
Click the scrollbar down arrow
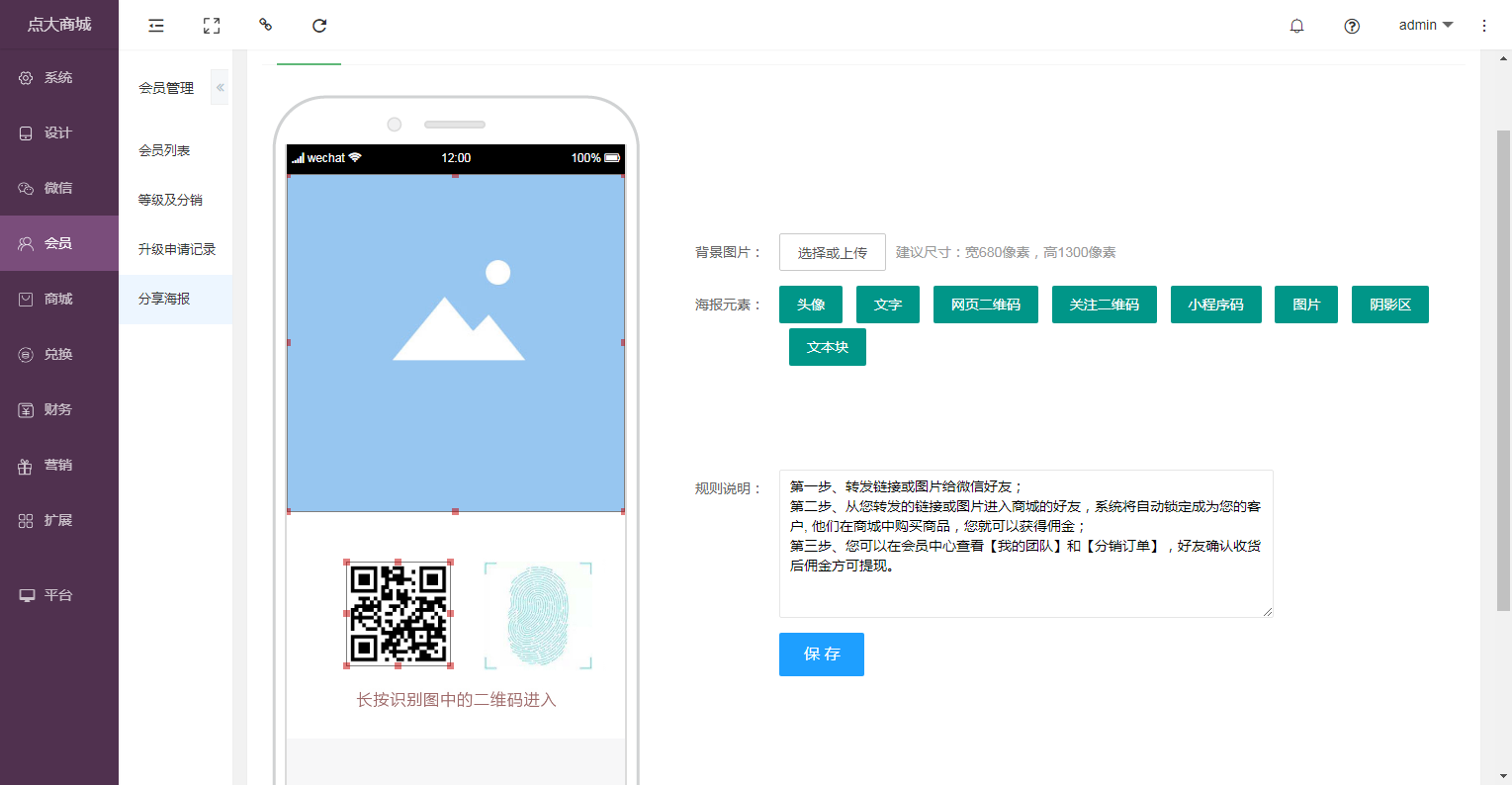tap(1503, 776)
